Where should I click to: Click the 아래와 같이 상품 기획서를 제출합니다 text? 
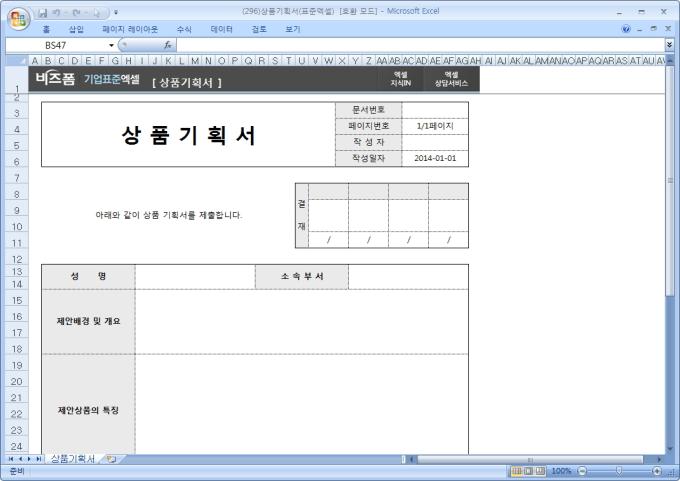(x=169, y=215)
